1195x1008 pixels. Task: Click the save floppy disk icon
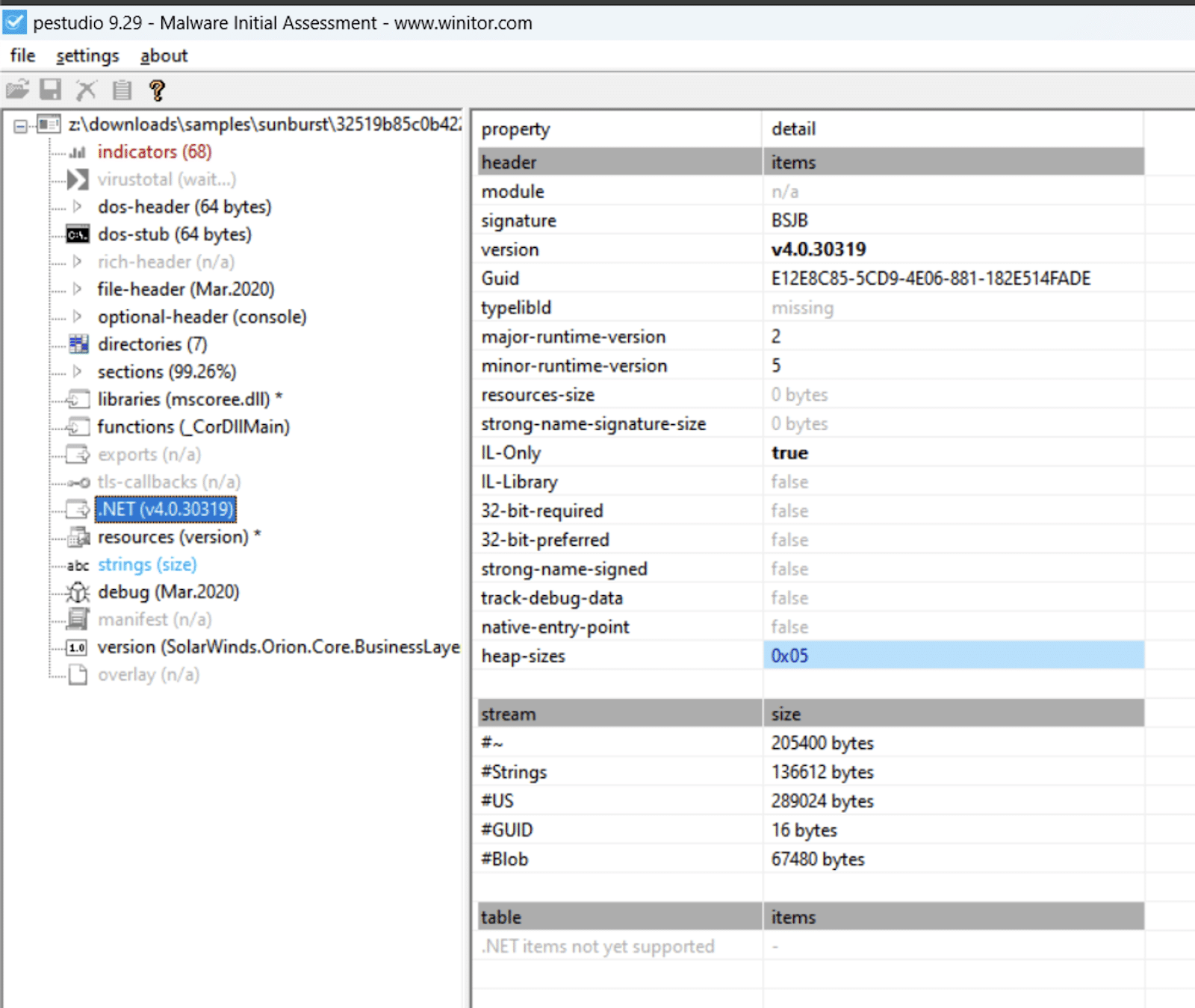point(51,90)
